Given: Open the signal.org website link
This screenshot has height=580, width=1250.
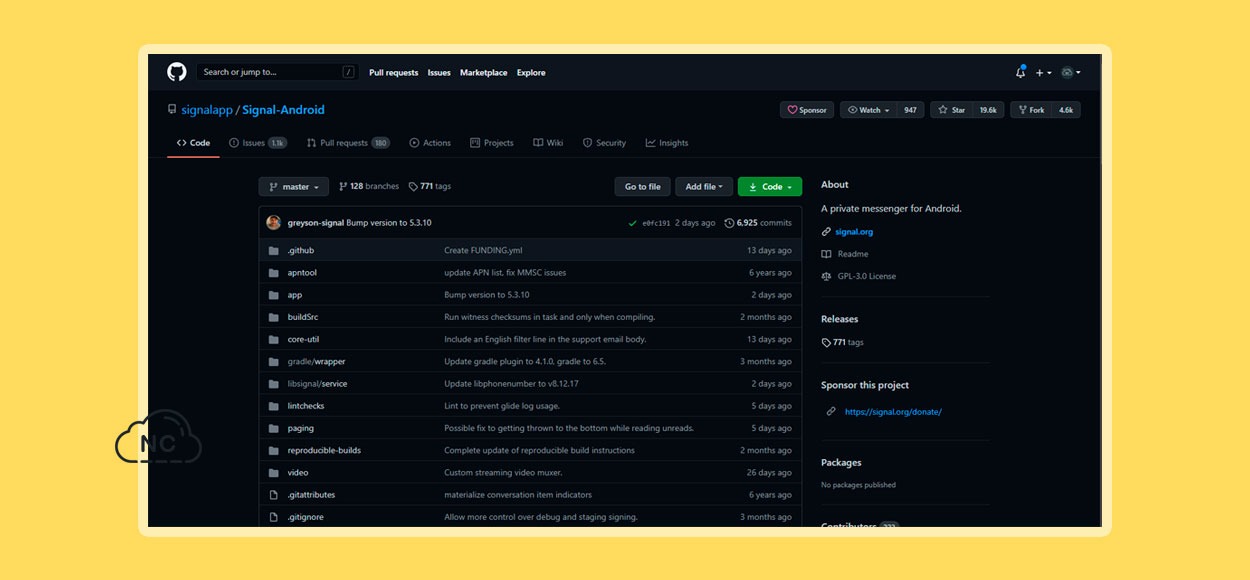Looking at the screenshot, I should point(854,232).
